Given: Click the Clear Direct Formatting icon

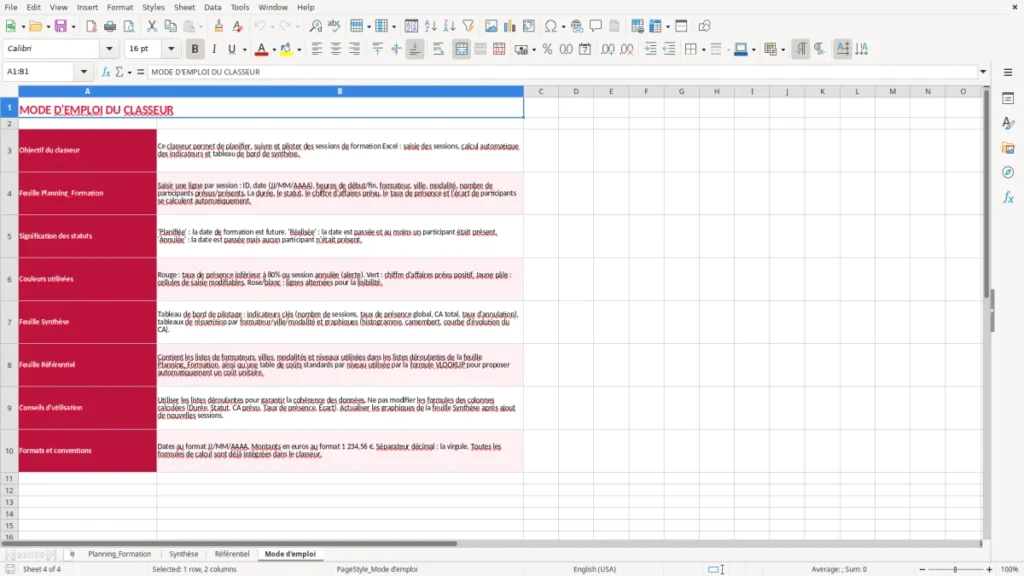Looking at the screenshot, I should point(237,26).
